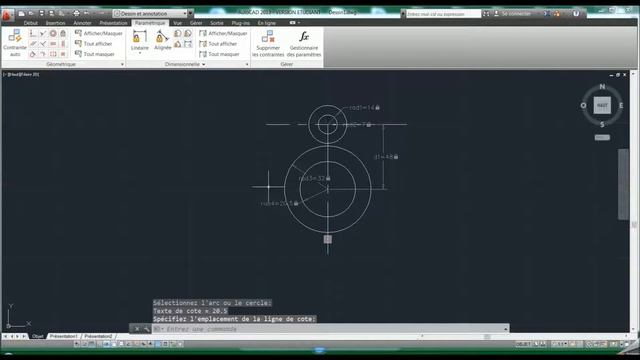The image size is (640, 360).
Task: Switch to the Présentation1 layout tab
Action: (63, 336)
